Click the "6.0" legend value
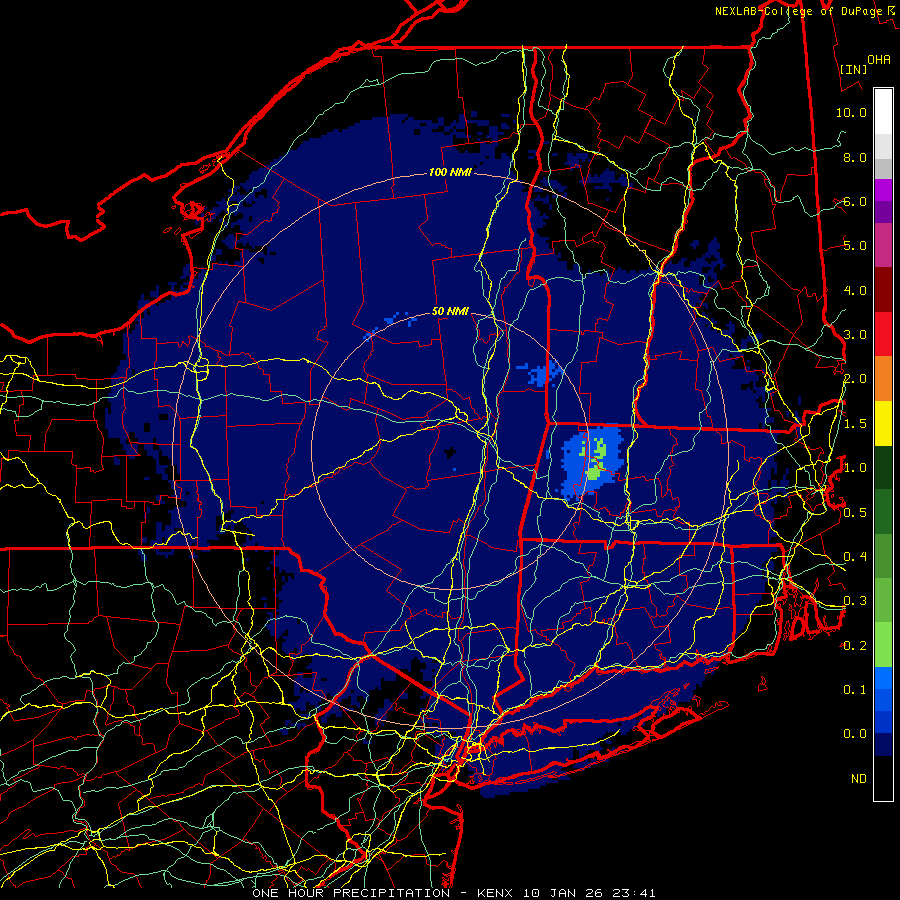The image size is (900, 900). coord(855,201)
